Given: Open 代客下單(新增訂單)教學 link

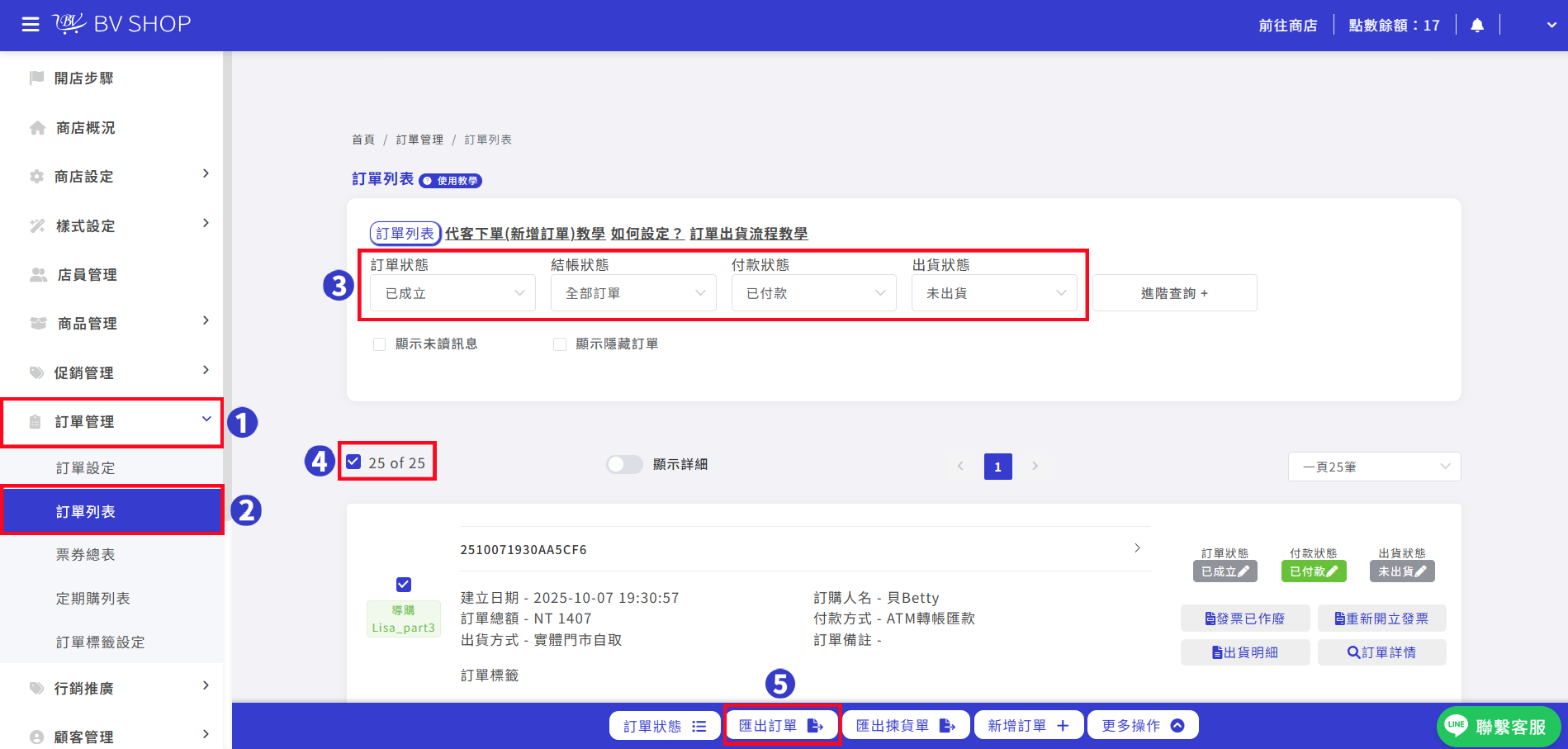Looking at the screenshot, I should (525, 234).
